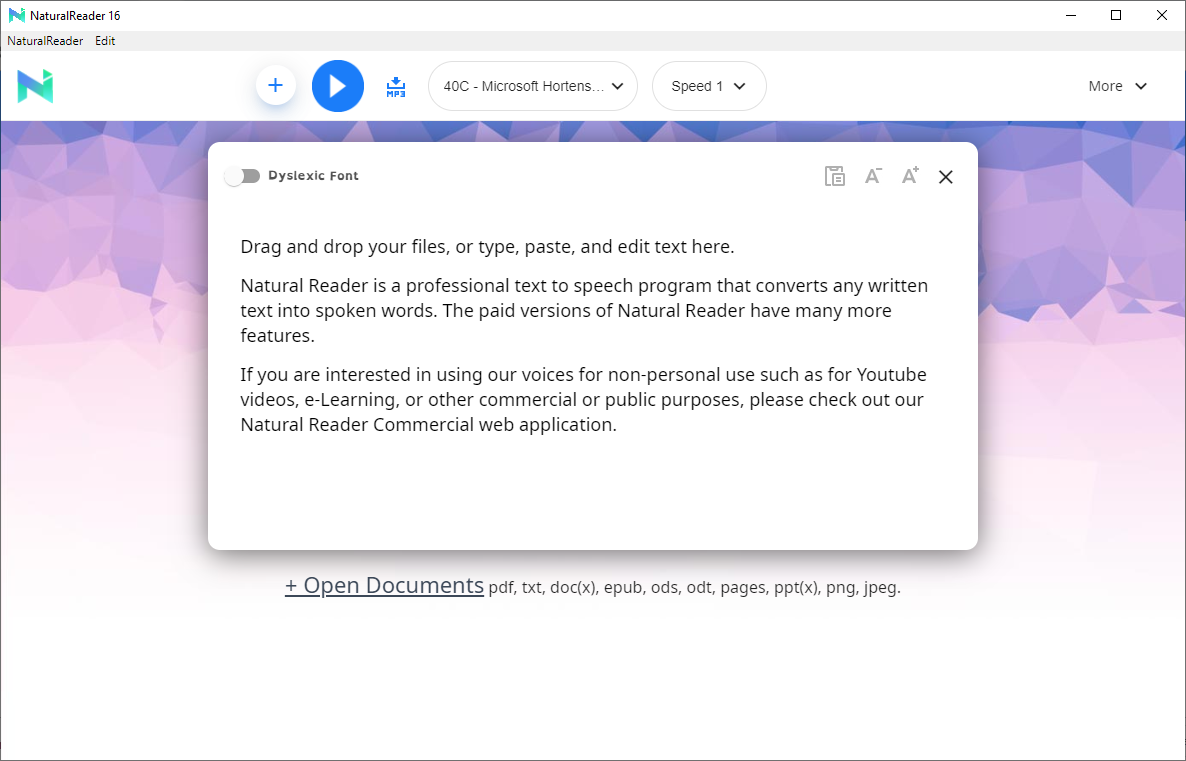Image resolution: width=1186 pixels, height=761 pixels.
Task: Click the title bar NaturalReader 16 app icon
Action: (x=17, y=15)
